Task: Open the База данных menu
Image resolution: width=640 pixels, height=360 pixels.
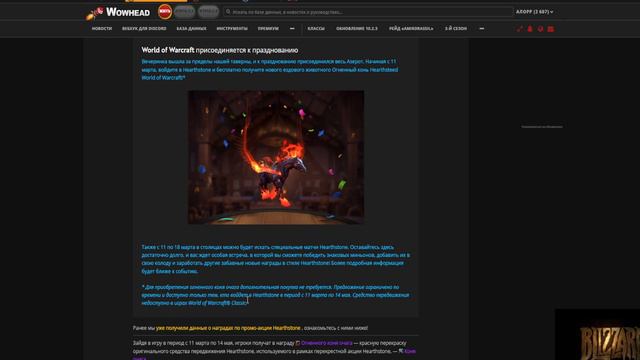Action: pyautogui.click(x=191, y=29)
